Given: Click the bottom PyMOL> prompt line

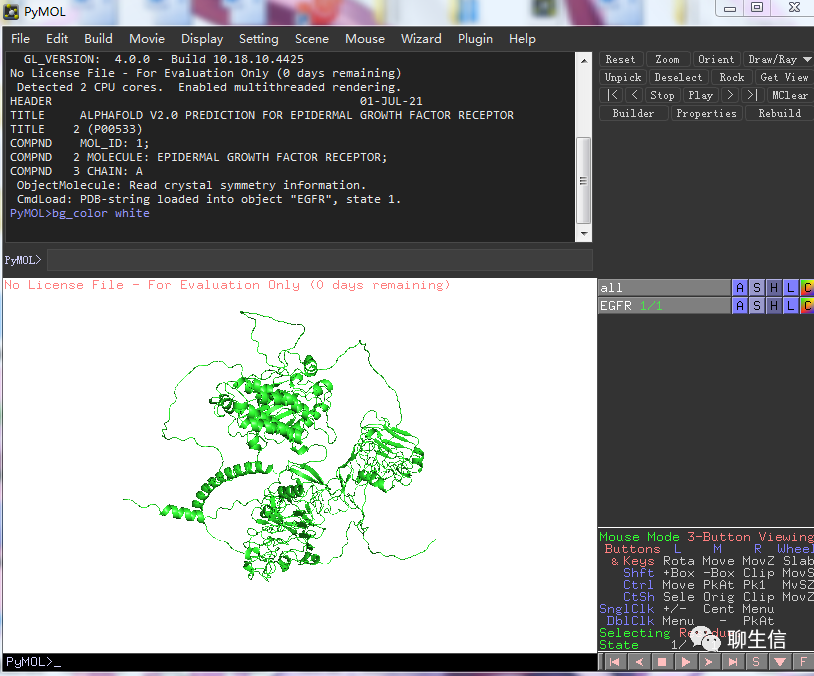Looking at the screenshot, I should (x=300, y=662).
